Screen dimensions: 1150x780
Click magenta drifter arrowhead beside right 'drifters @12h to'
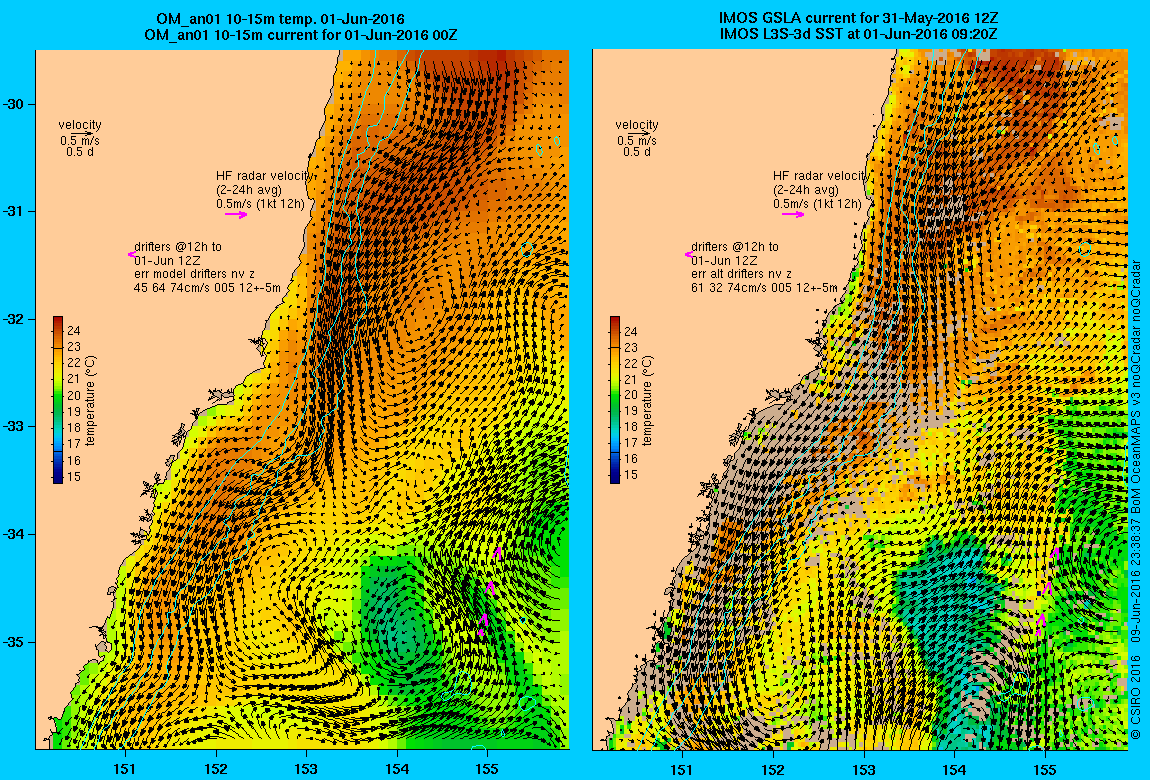point(689,254)
